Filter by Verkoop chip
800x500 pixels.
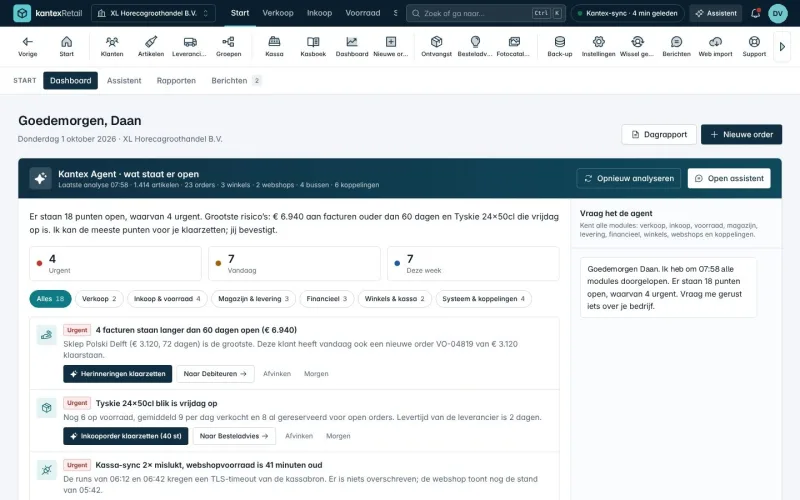coord(99,299)
